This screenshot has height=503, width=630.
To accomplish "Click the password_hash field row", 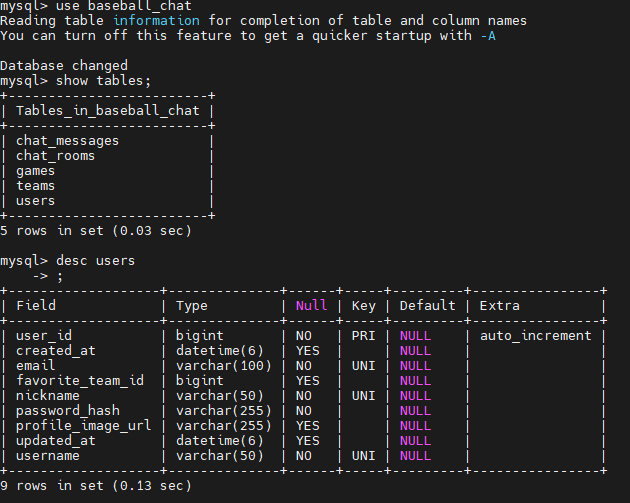I will 67,411.
